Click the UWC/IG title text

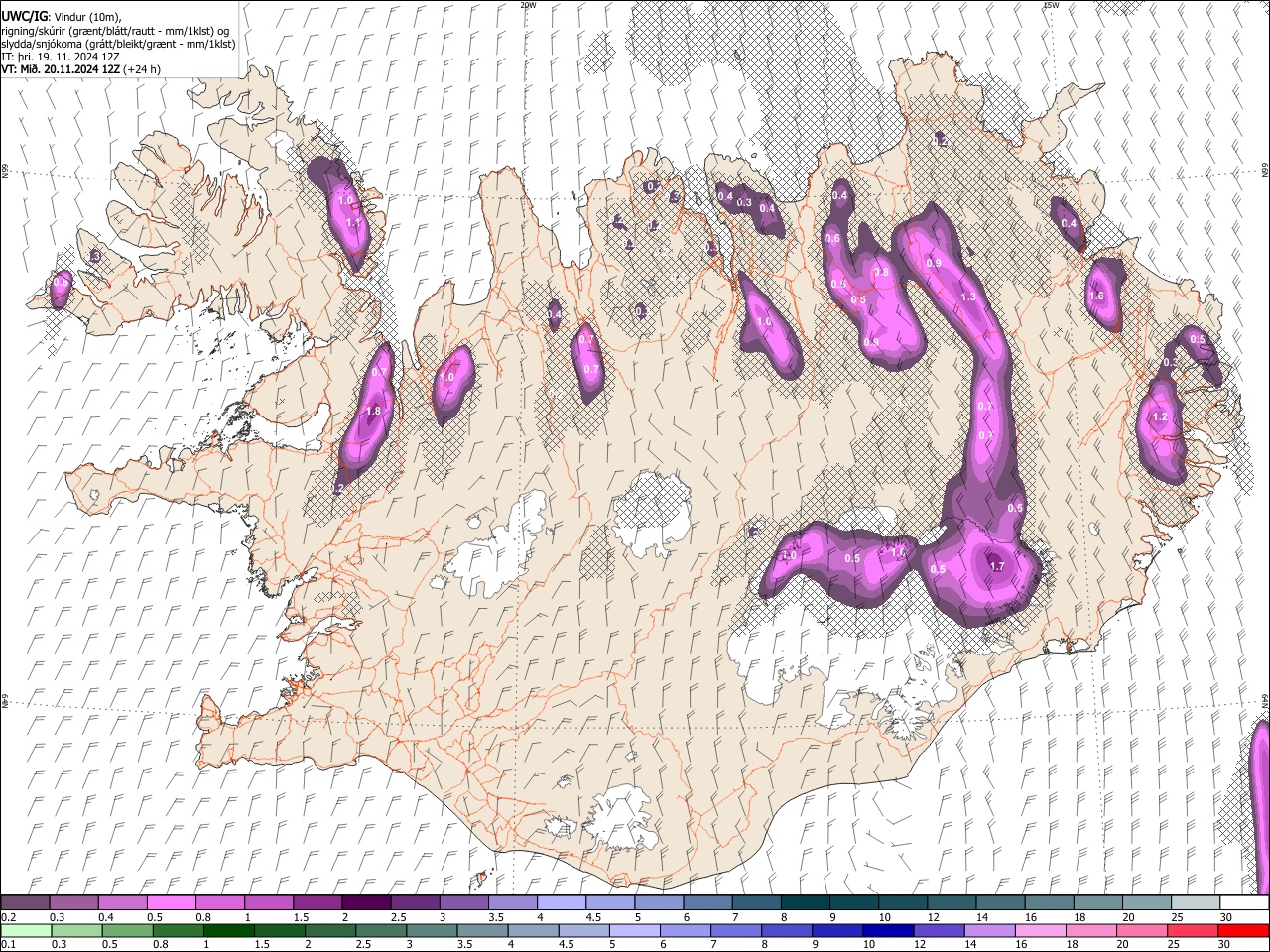(23, 15)
